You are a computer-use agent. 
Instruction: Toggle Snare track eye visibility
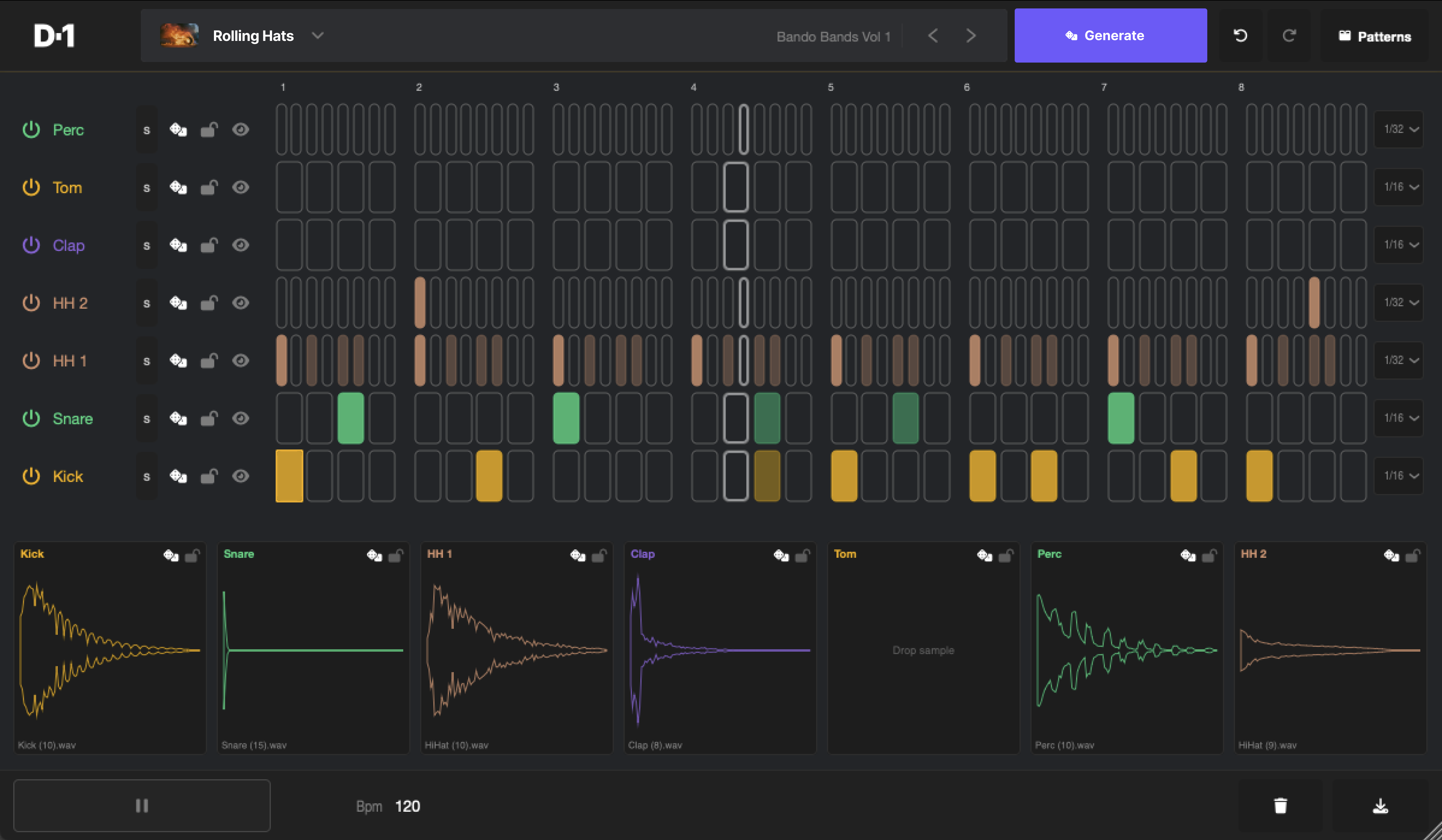tap(240, 418)
